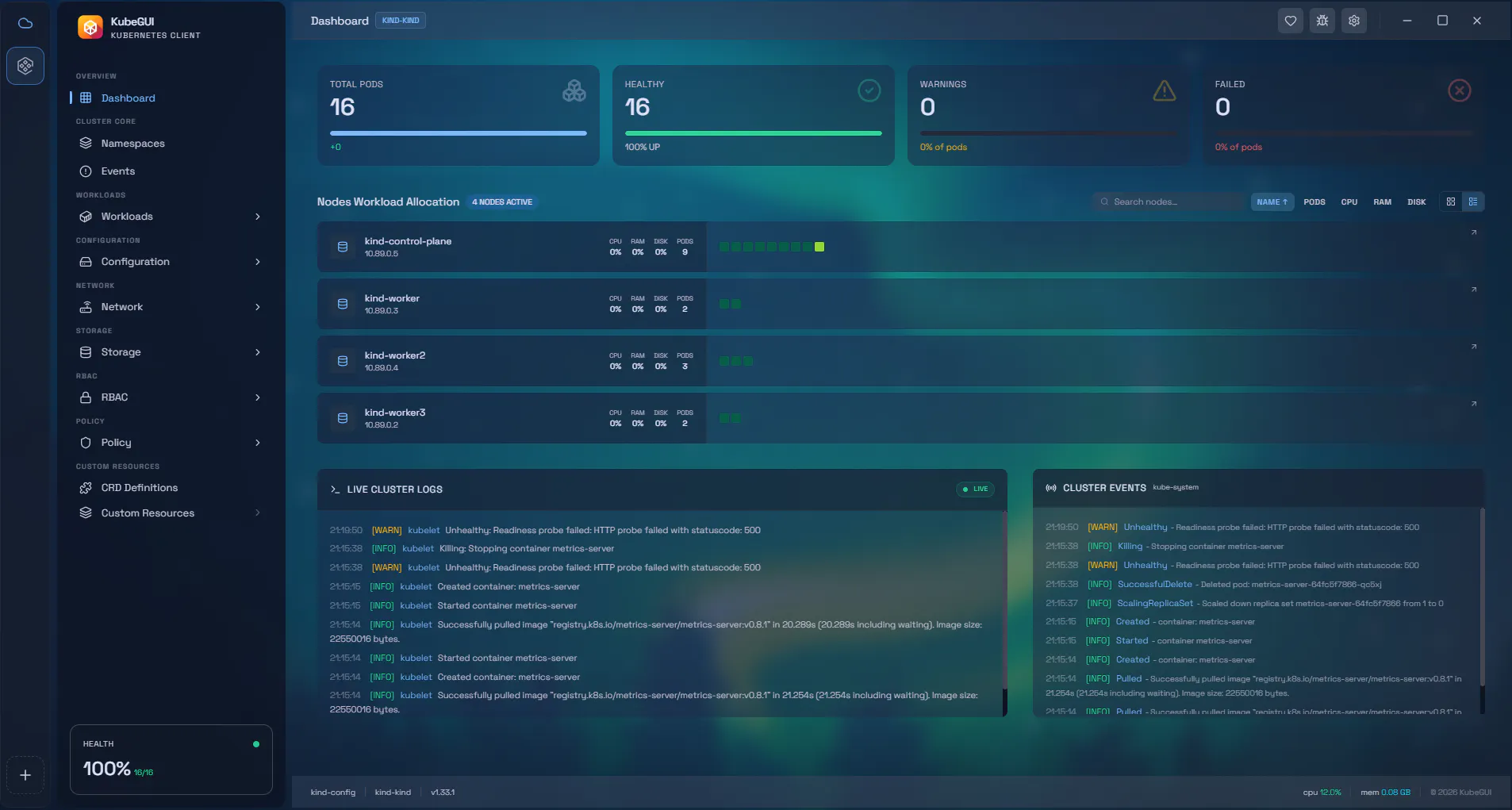Click kind-control-plane pod squares bar

pyautogui.click(x=772, y=247)
